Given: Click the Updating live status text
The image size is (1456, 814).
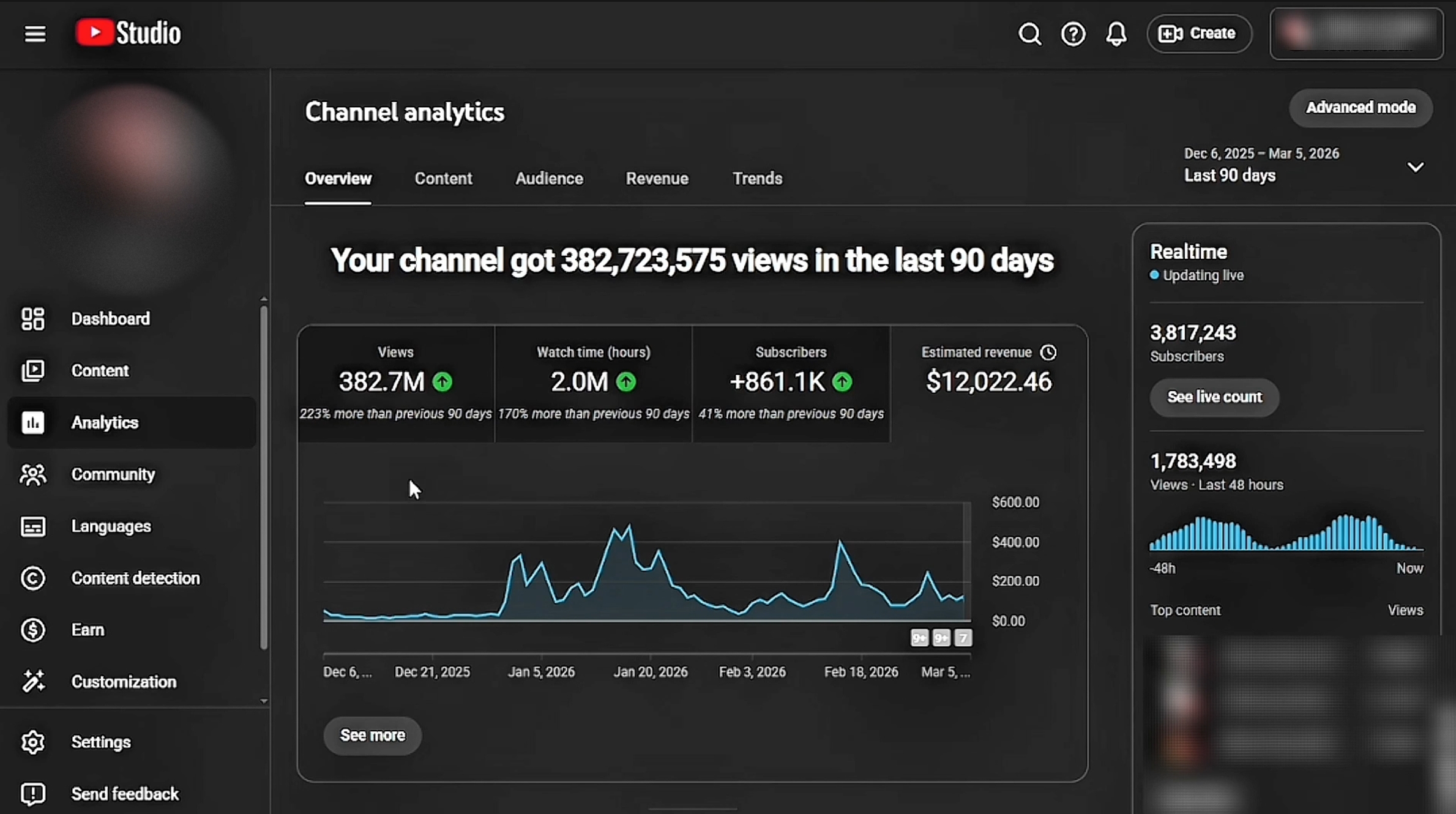Looking at the screenshot, I should tap(1203, 275).
